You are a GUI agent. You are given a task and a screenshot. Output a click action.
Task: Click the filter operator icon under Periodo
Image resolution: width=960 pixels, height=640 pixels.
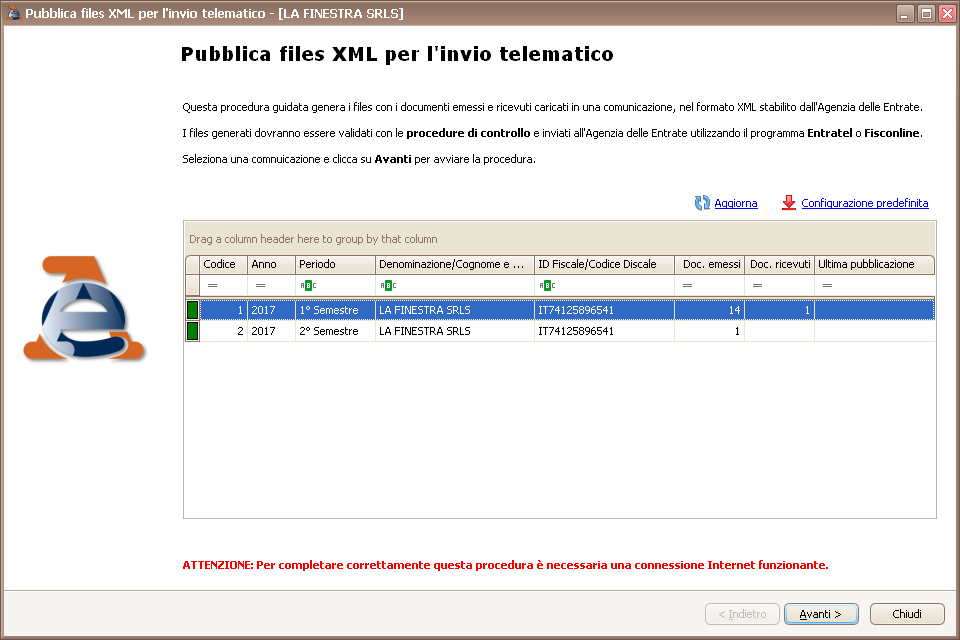click(x=306, y=286)
